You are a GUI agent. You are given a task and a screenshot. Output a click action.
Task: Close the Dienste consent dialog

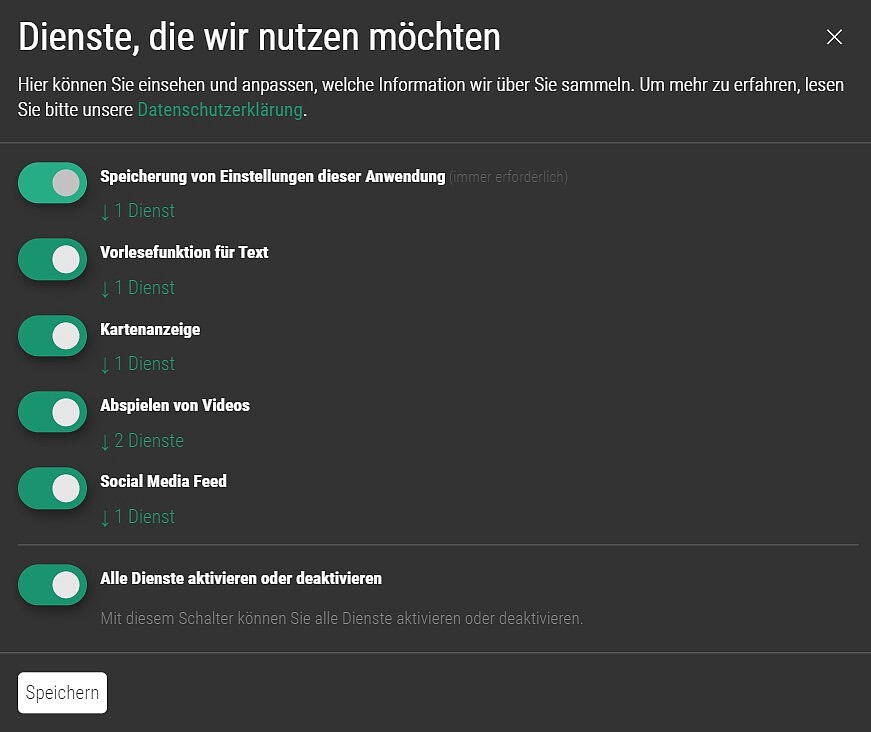click(x=834, y=38)
